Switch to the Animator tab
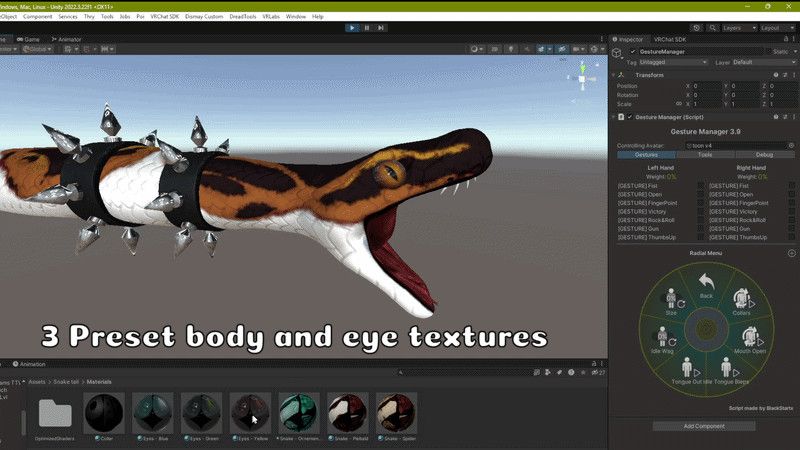Image resolution: width=800 pixels, height=450 pixels. point(66,39)
